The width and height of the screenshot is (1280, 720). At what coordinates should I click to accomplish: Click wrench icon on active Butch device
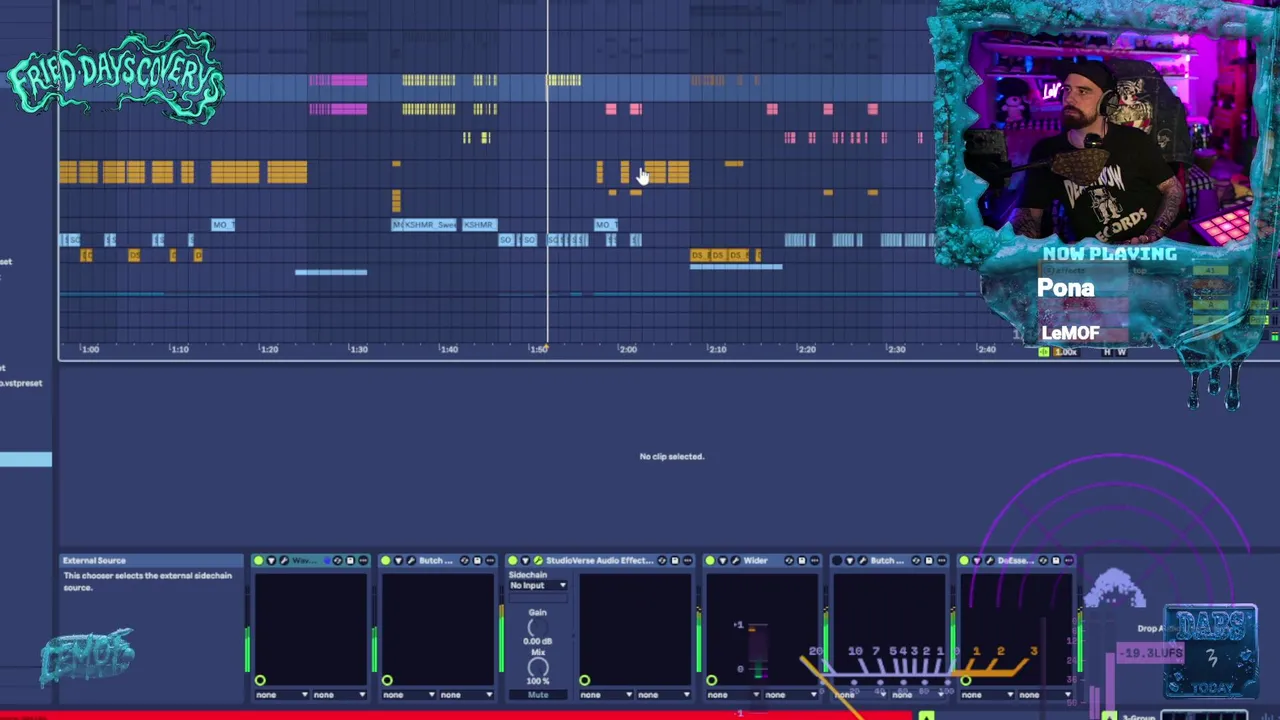click(x=411, y=561)
